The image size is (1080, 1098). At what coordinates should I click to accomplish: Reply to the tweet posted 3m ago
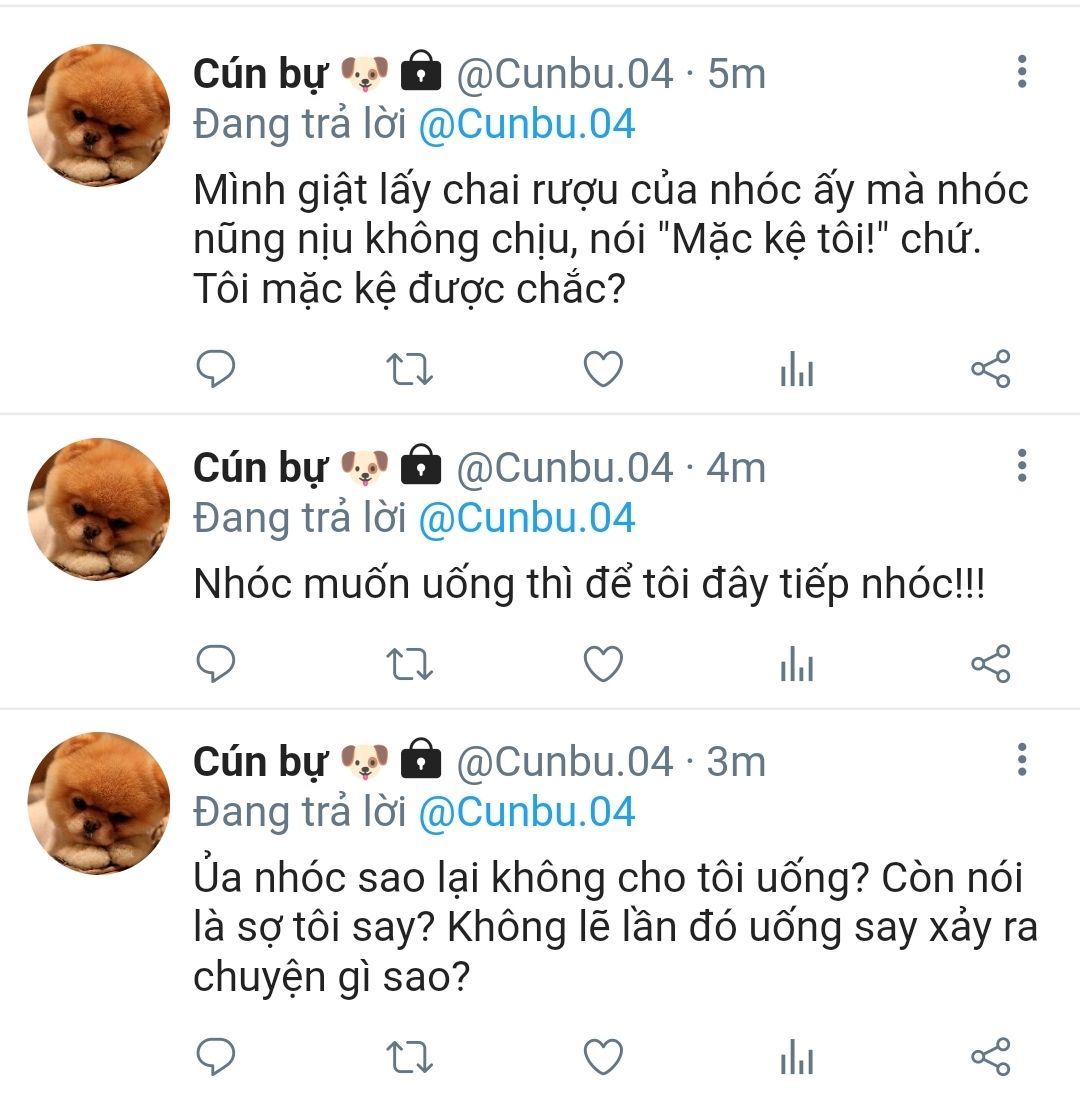[x=215, y=1056]
